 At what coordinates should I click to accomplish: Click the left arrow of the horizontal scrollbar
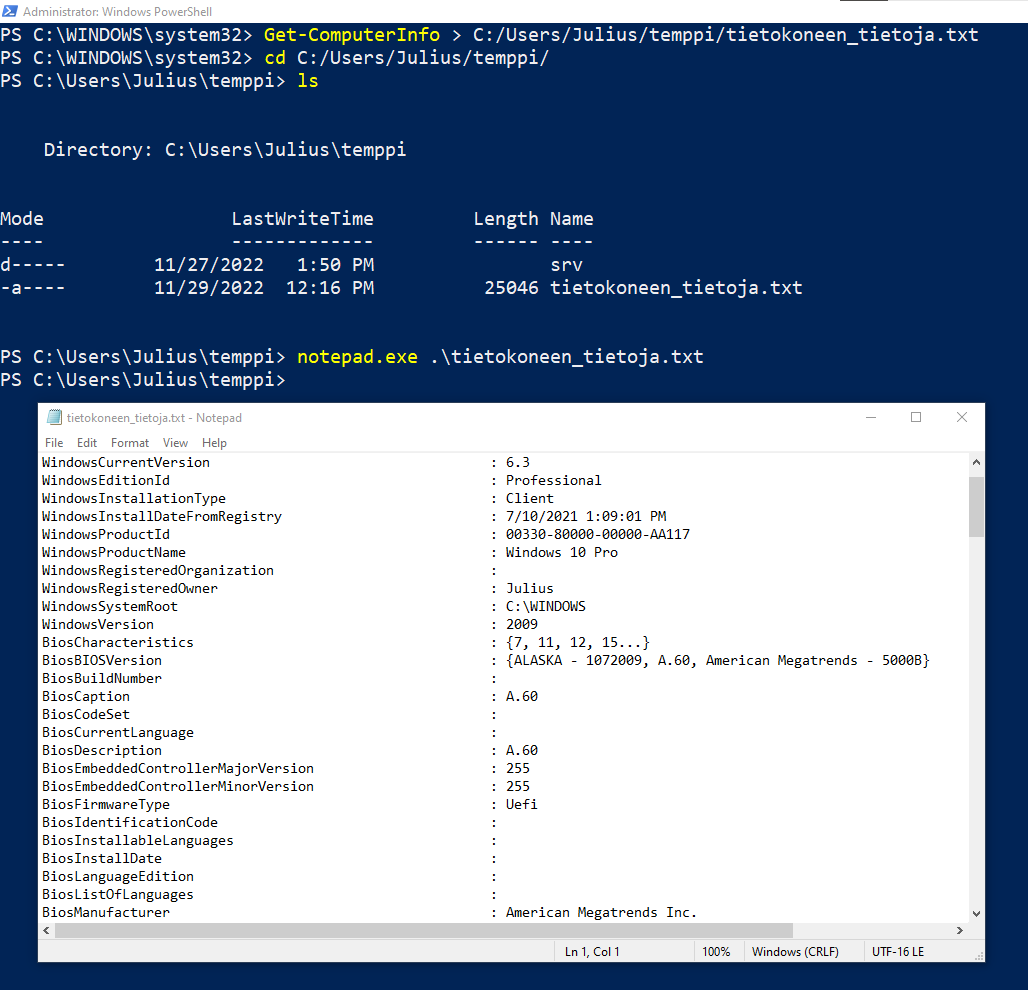46,930
